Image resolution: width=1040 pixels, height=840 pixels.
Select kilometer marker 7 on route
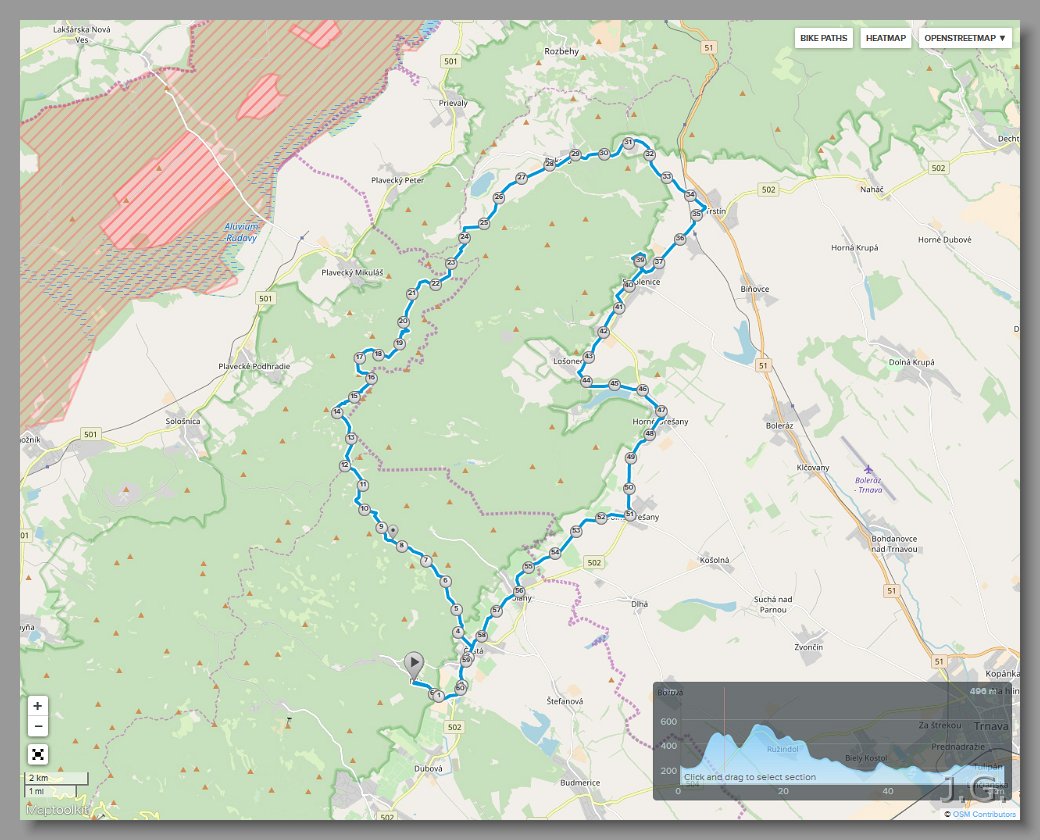[x=426, y=561]
